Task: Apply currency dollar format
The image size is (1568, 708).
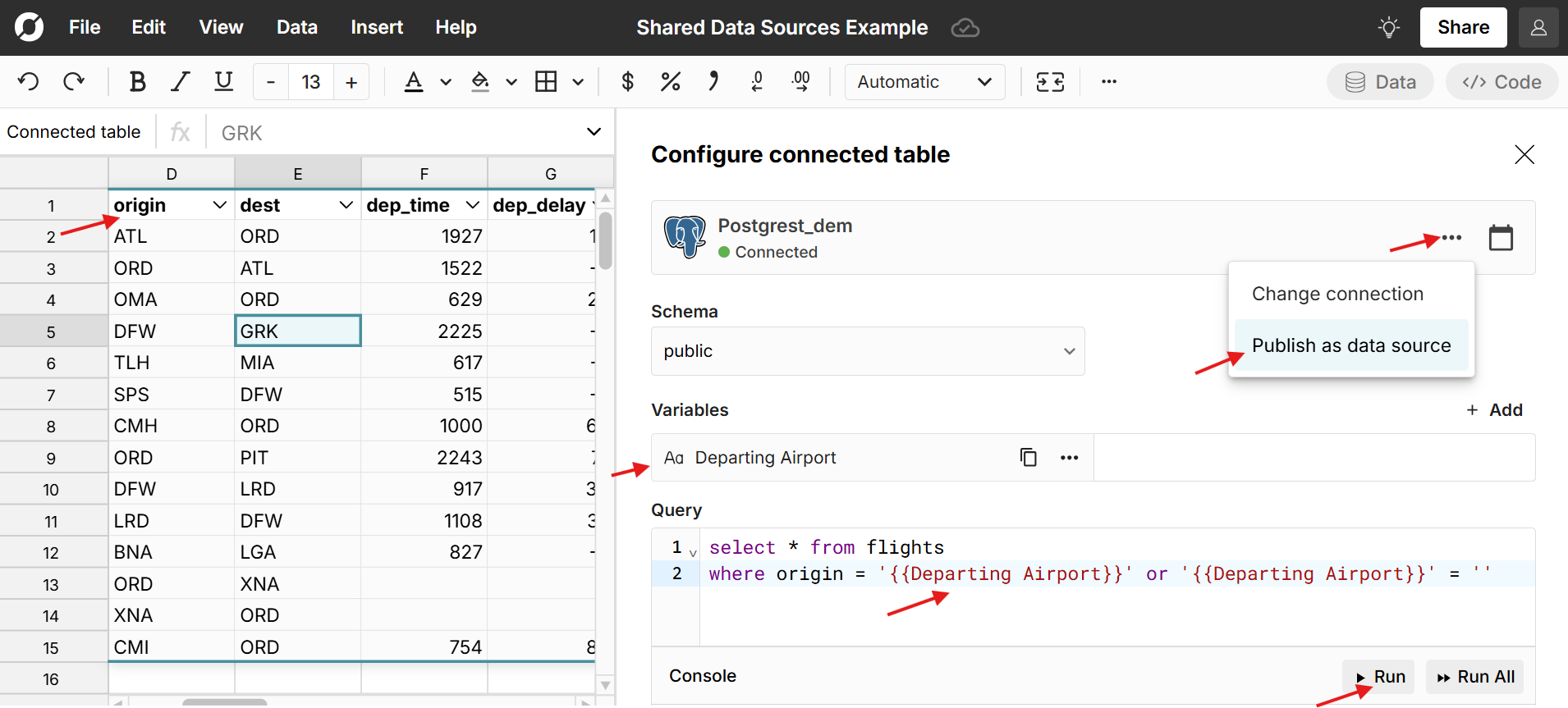Action: 627,82
